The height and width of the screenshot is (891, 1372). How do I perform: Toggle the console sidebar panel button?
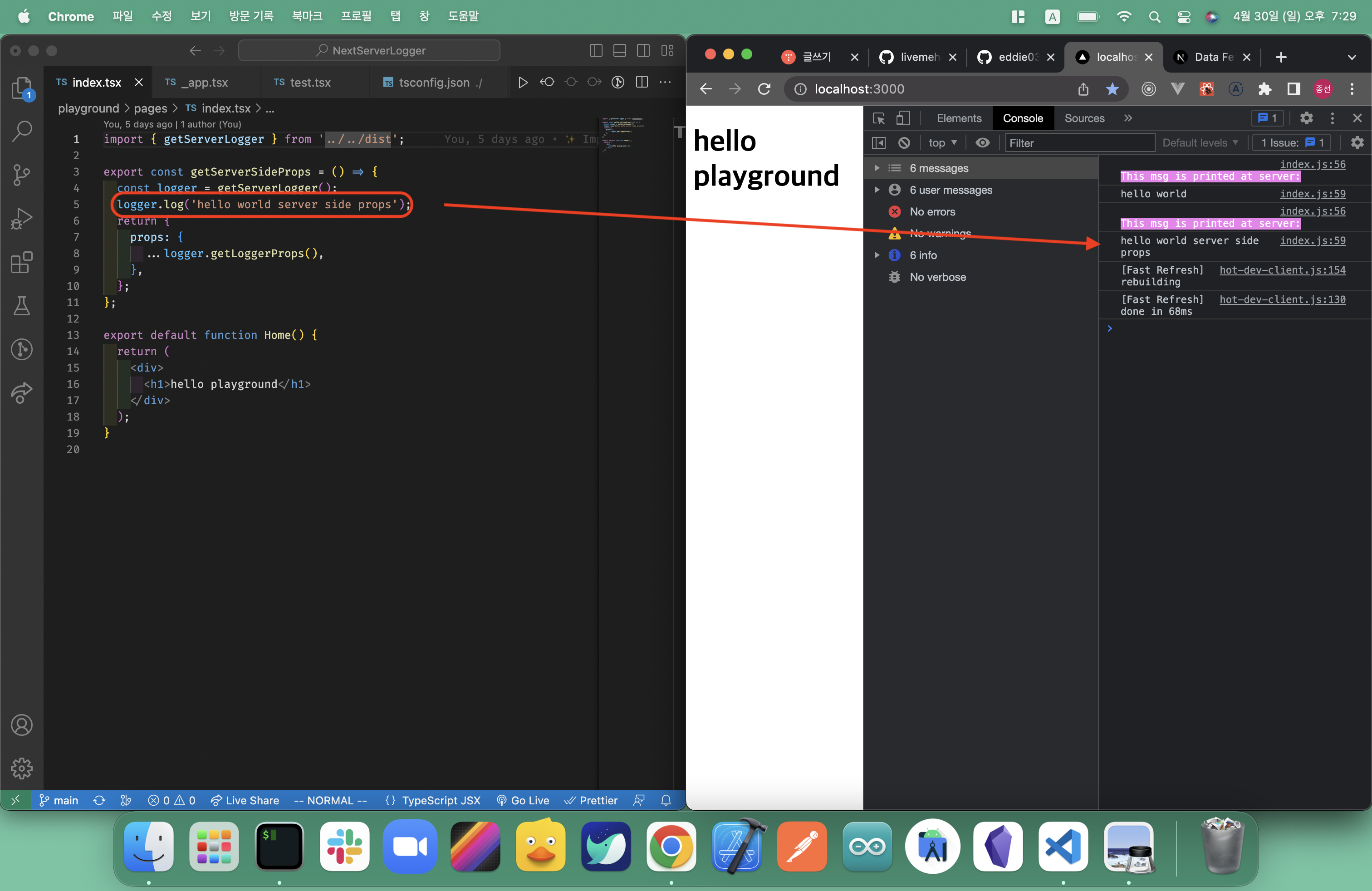[x=878, y=143]
